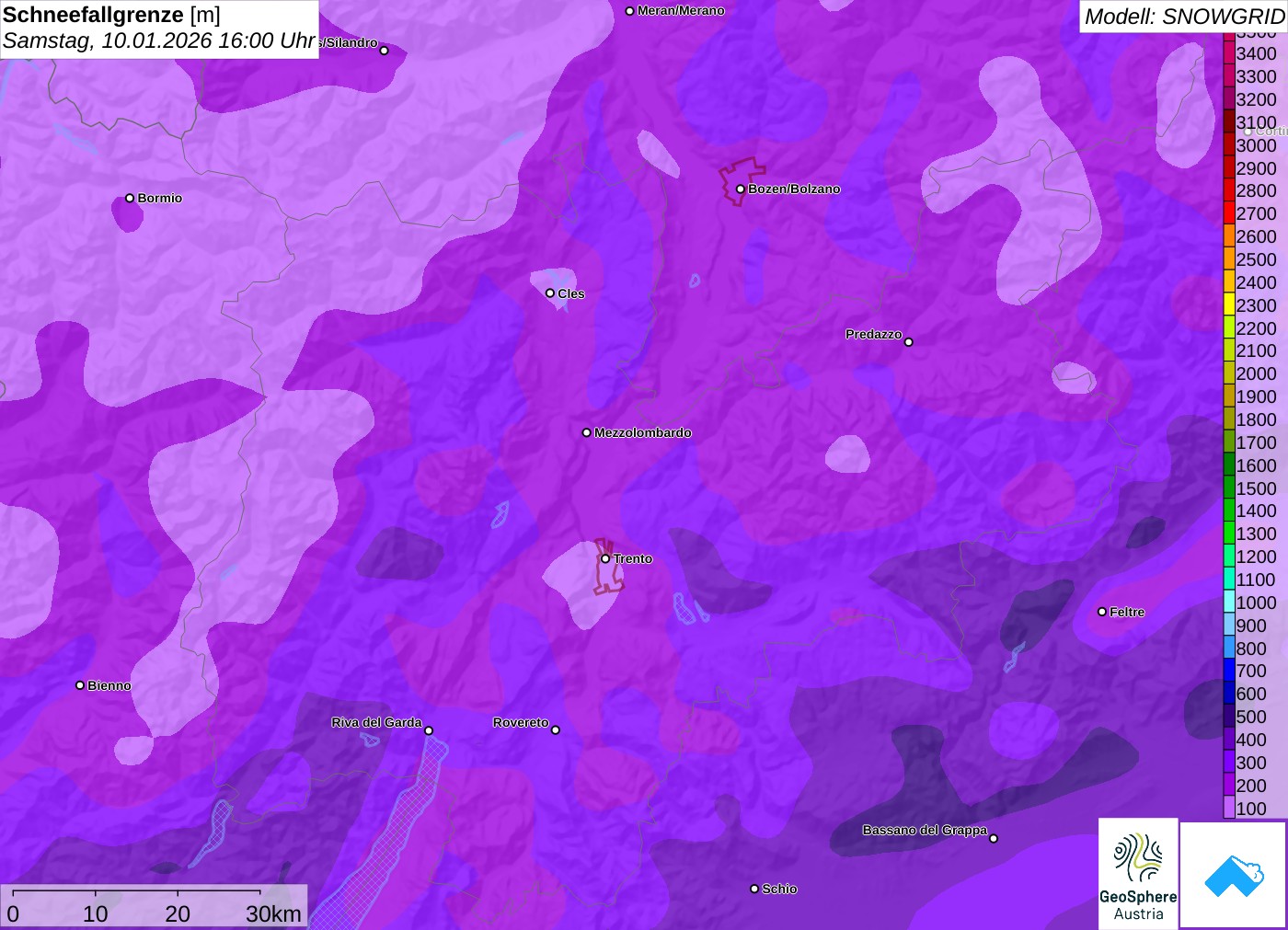Pick the 2700 m red legend swatch
The width and height of the screenshot is (1288, 930).
1229,212
